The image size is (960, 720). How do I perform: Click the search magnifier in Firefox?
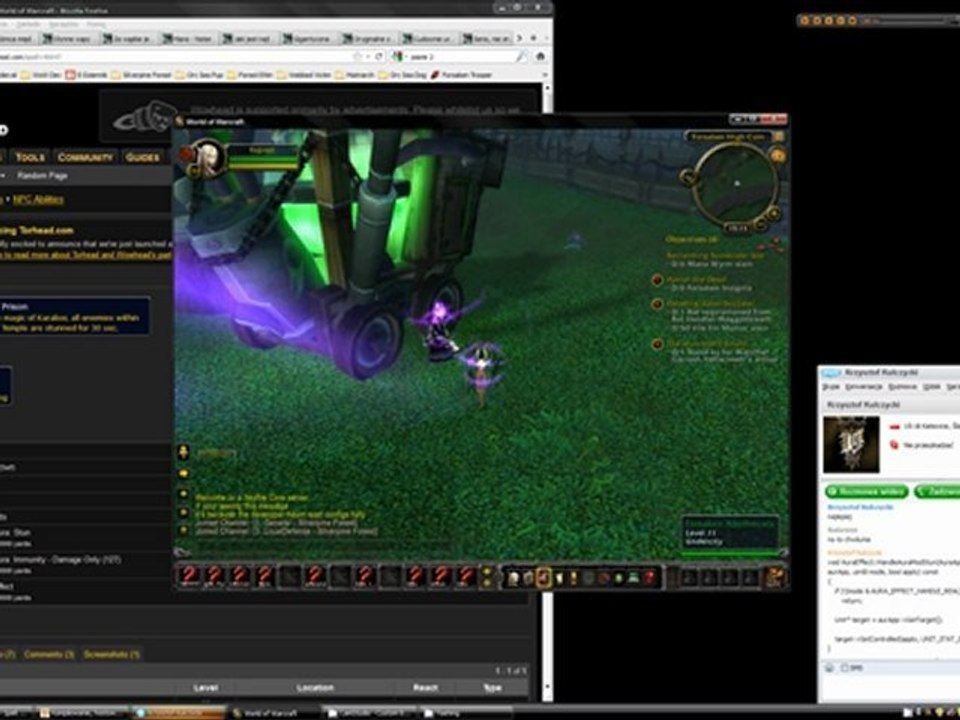520,56
